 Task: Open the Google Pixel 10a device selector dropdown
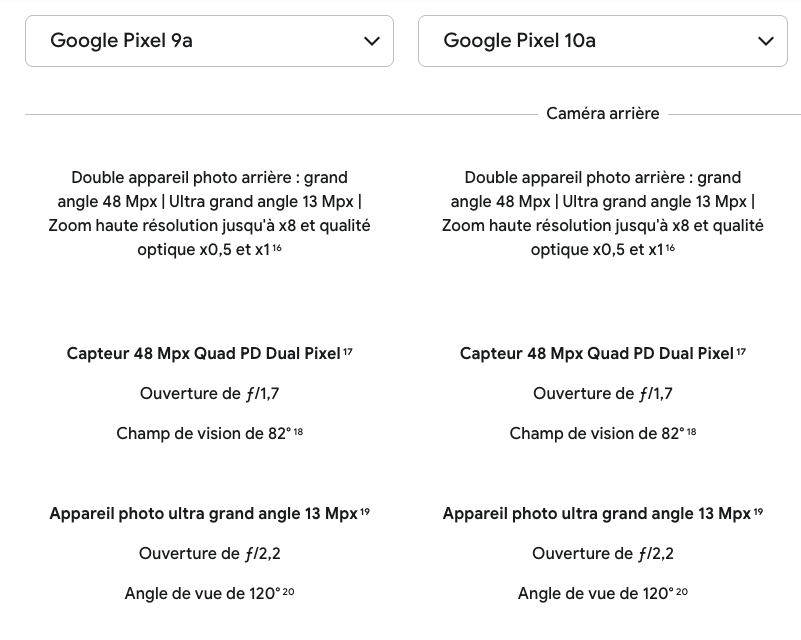point(602,41)
